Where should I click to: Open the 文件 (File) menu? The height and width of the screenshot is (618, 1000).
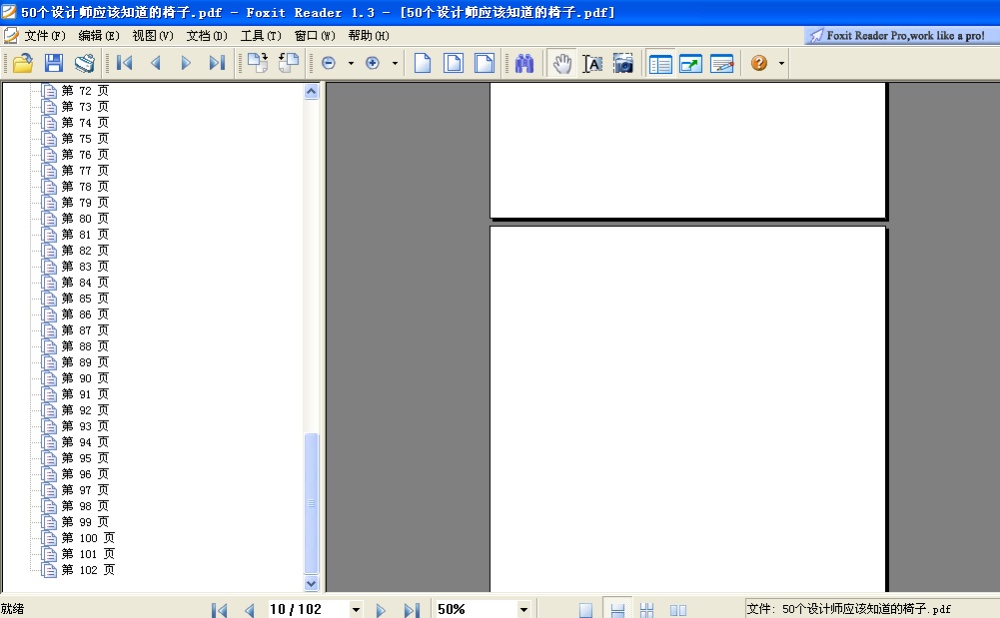[x=44, y=36]
